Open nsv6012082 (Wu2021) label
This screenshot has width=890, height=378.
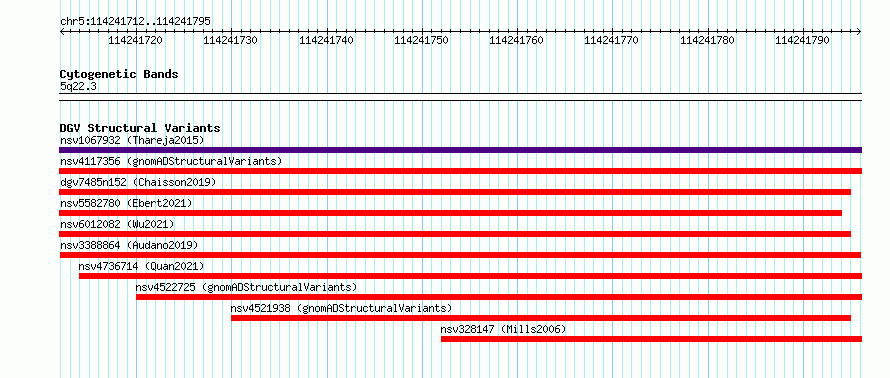point(117,224)
